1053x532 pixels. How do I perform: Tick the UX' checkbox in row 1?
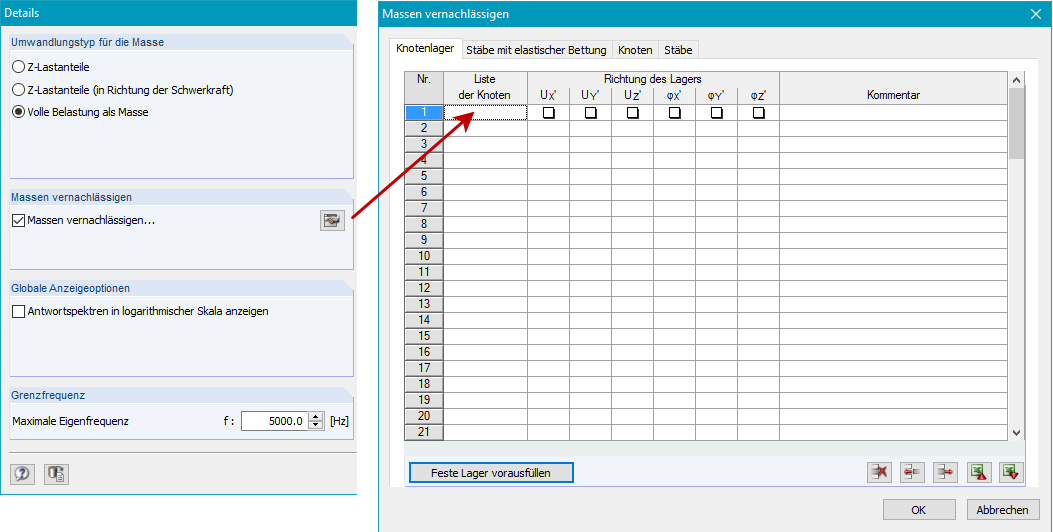[549, 113]
